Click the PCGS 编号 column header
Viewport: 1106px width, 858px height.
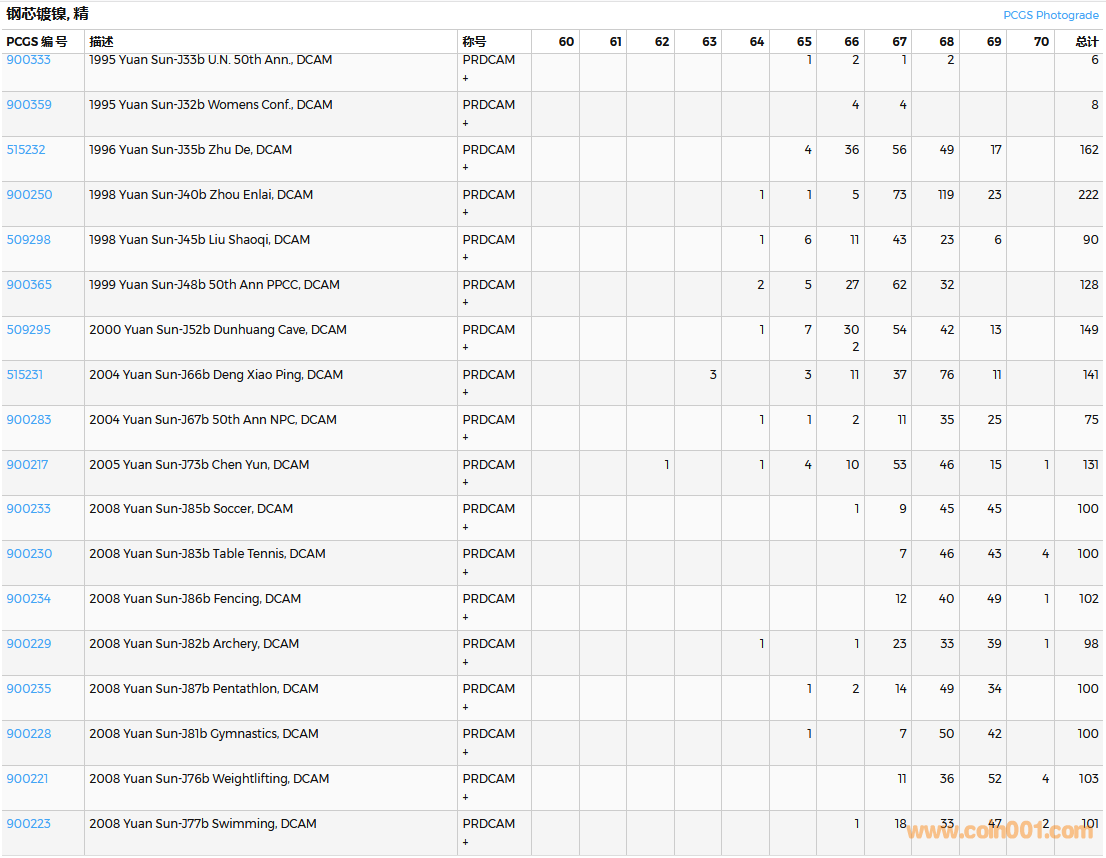pyautogui.click(x=37, y=42)
